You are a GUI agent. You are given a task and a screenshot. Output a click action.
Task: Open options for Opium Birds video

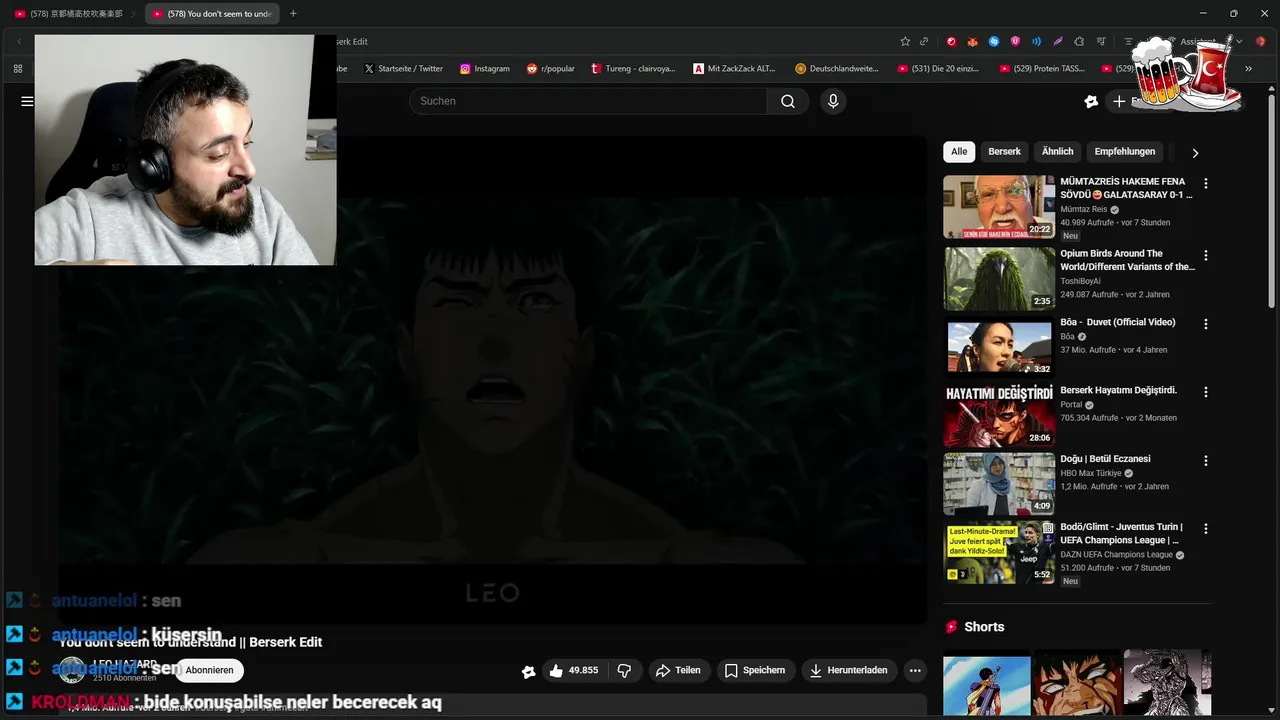(1205, 256)
